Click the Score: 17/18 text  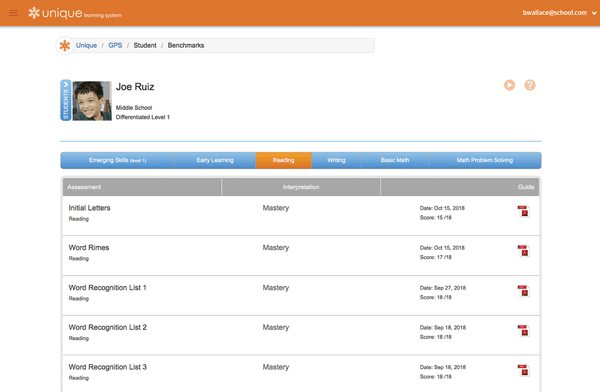tap(436, 257)
